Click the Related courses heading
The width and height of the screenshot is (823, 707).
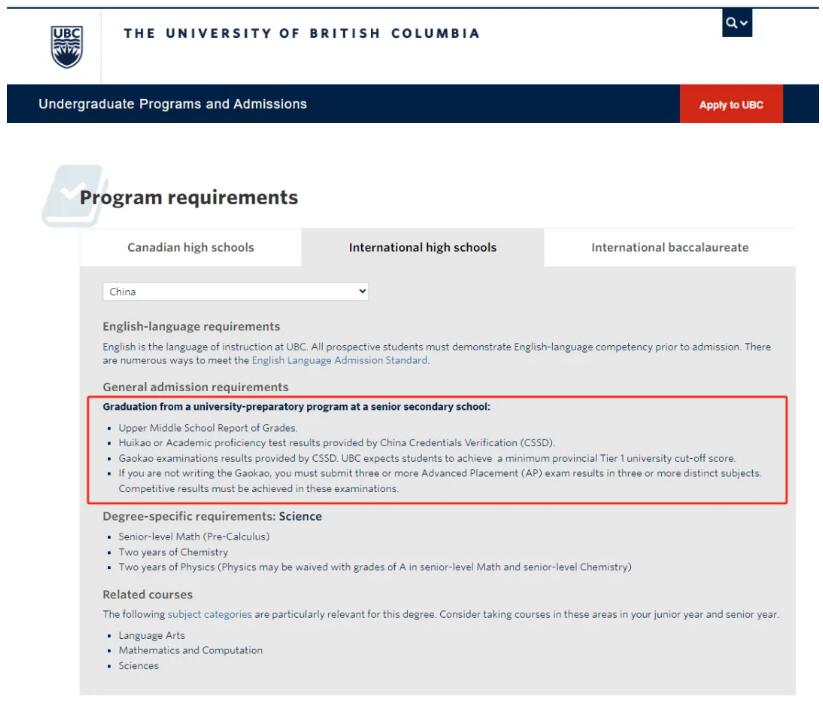[147, 595]
